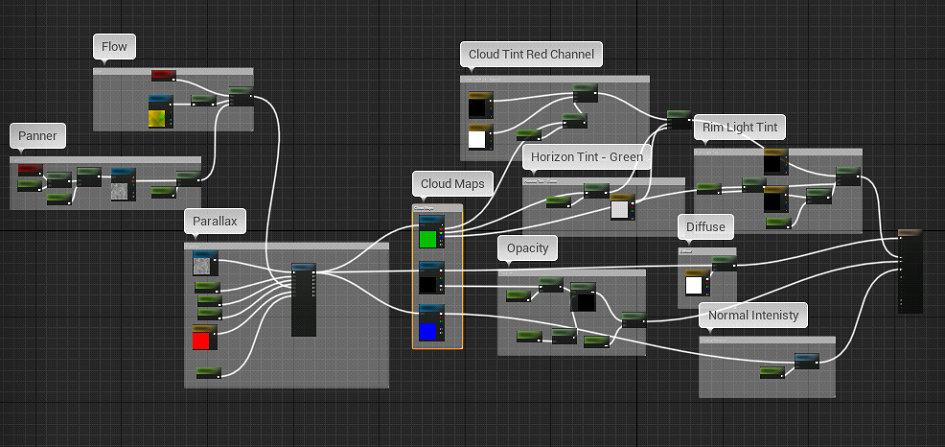Click the noise texture inside Panner group
This screenshot has height=447, width=945.
coord(122,190)
